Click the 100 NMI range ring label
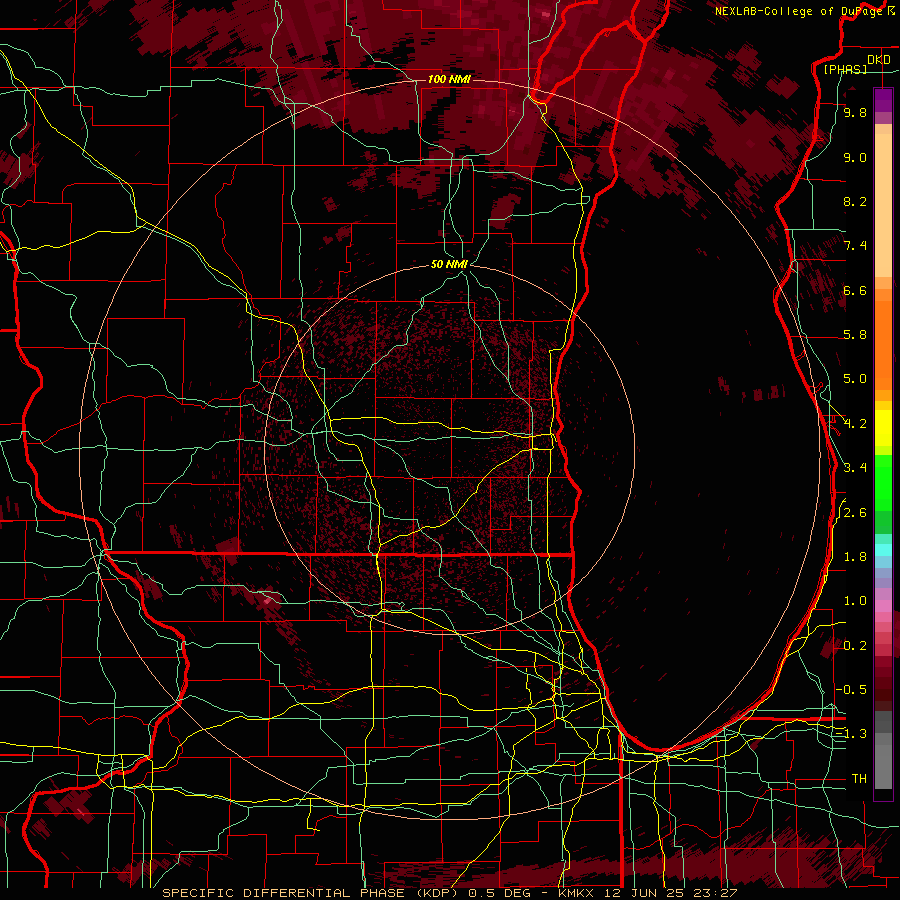The width and height of the screenshot is (900, 900). (449, 79)
